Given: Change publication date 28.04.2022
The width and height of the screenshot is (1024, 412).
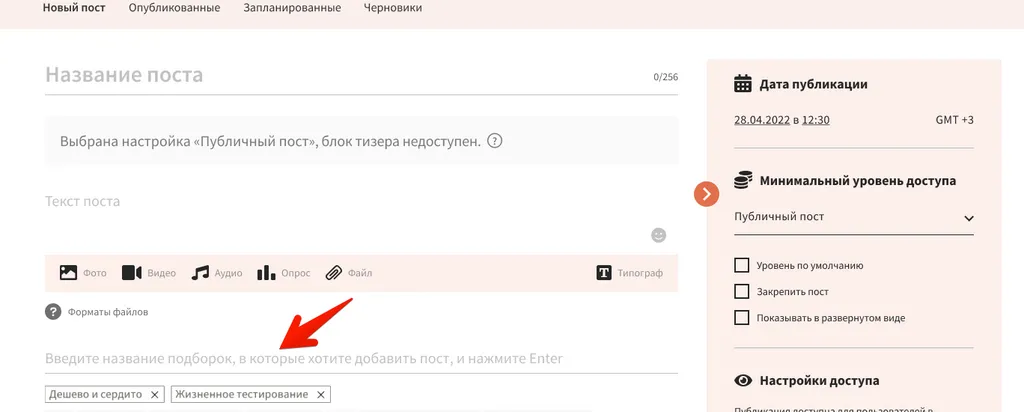Looking at the screenshot, I should coord(761,120).
